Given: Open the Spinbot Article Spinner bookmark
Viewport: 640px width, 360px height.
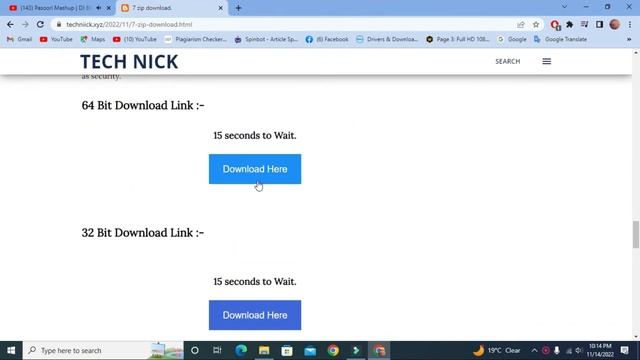Looking at the screenshot, I should click(266, 39).
